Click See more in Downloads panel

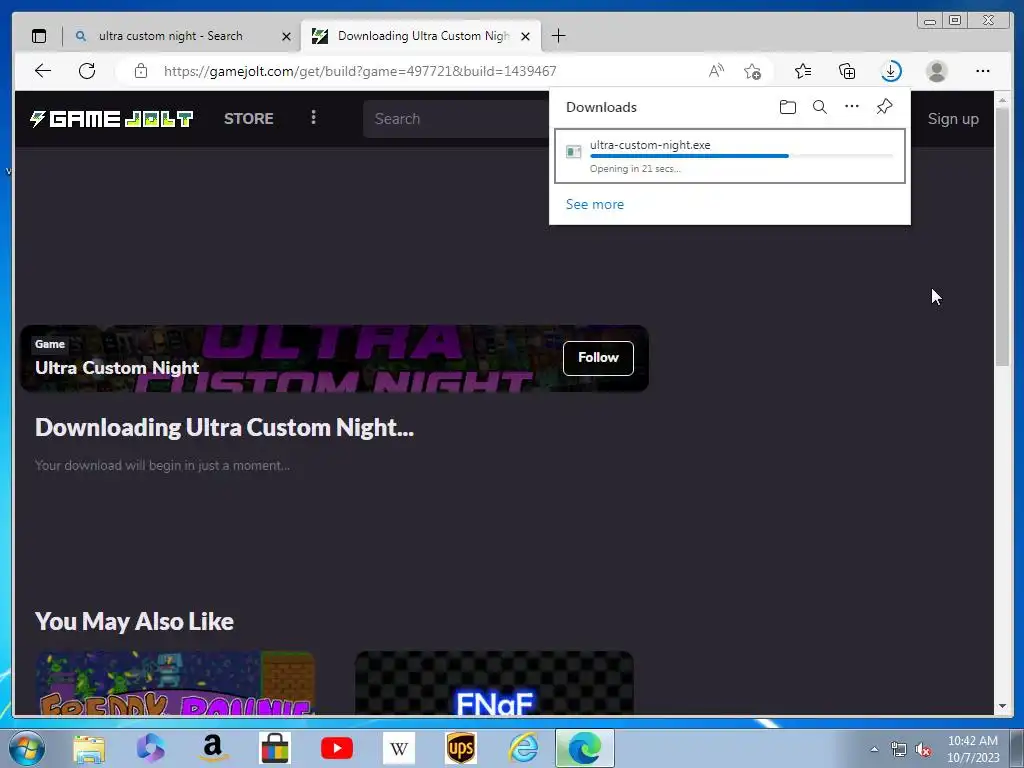pyautogui.click(x=594, y=204)
